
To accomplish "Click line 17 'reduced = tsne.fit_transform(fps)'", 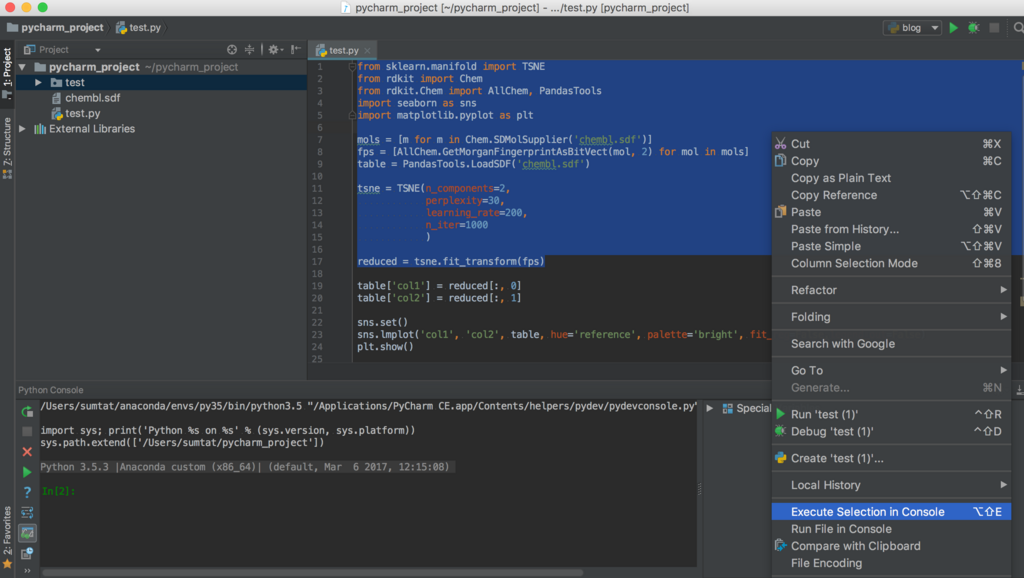I will (x=451, y=261).
